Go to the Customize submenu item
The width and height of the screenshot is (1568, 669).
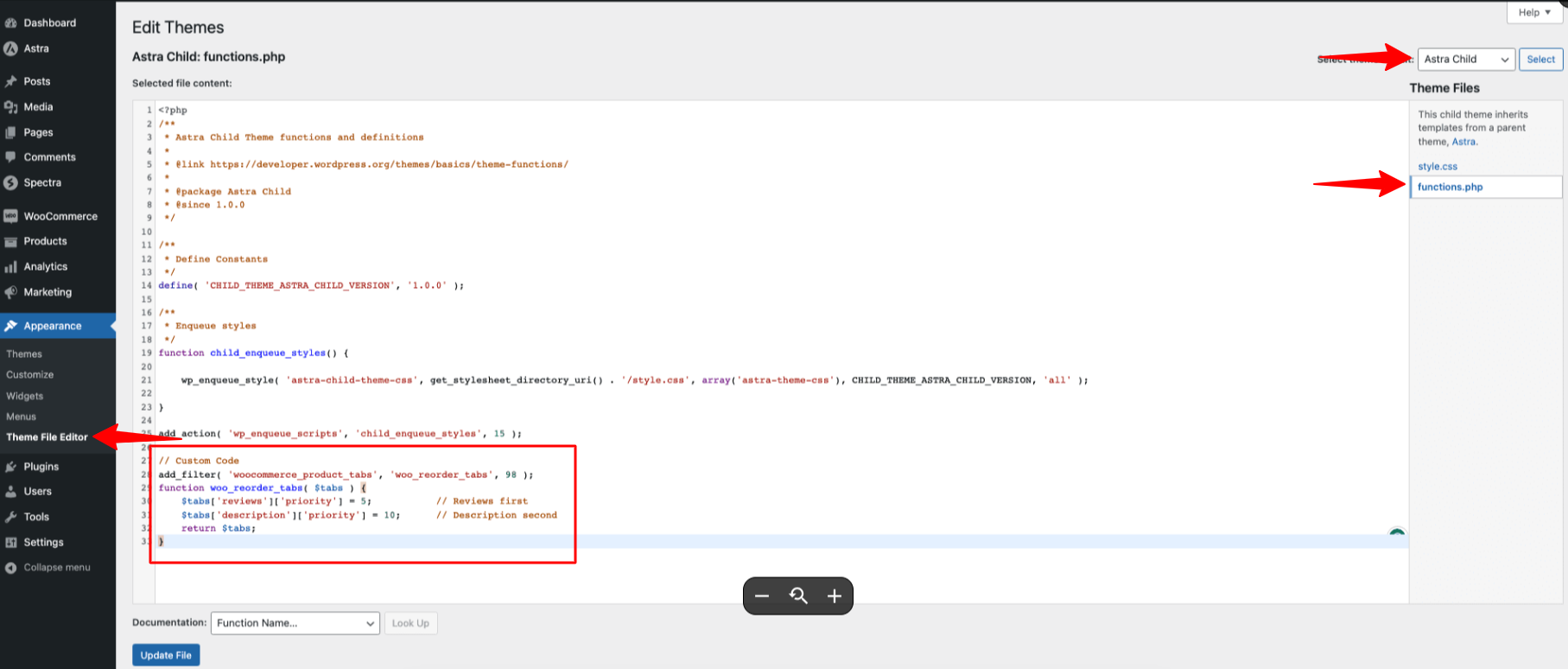click(30, 375)
